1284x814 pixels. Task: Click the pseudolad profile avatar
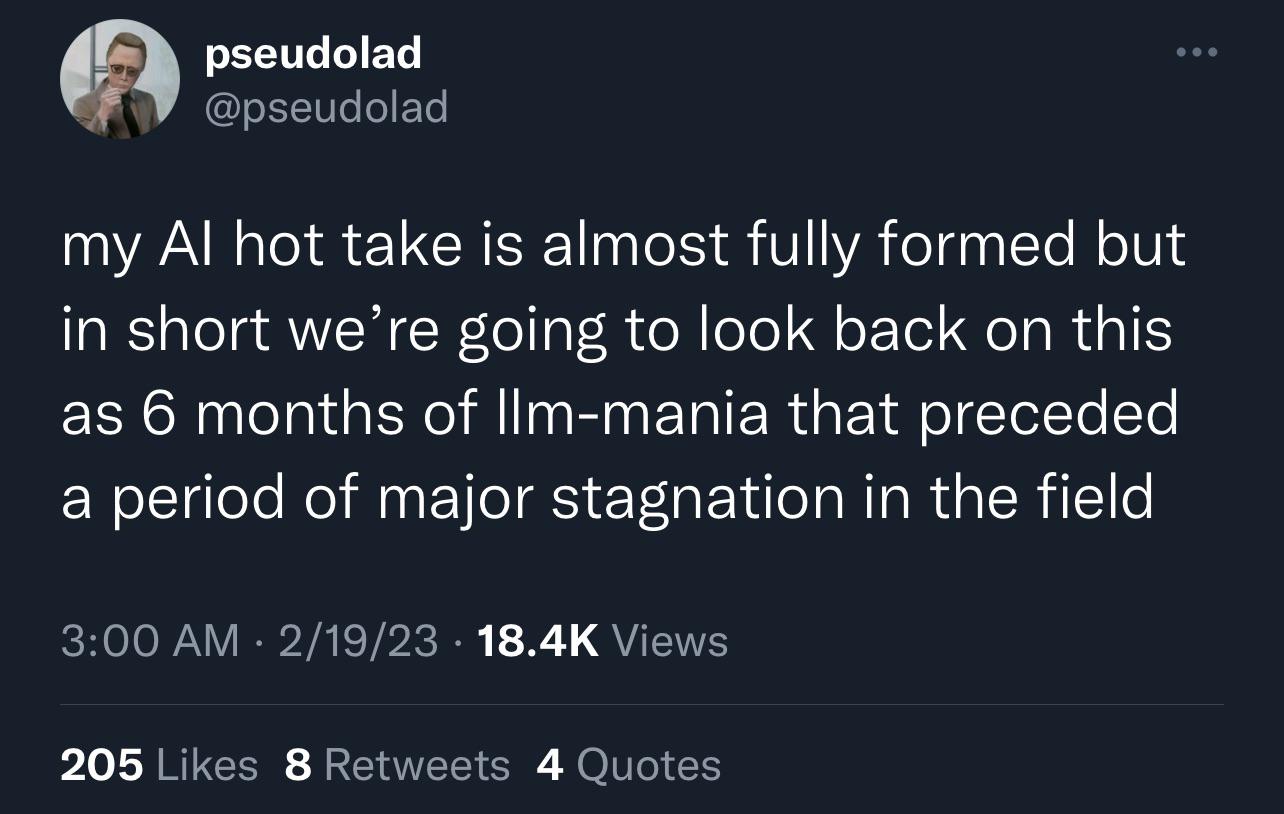point(120,79)
